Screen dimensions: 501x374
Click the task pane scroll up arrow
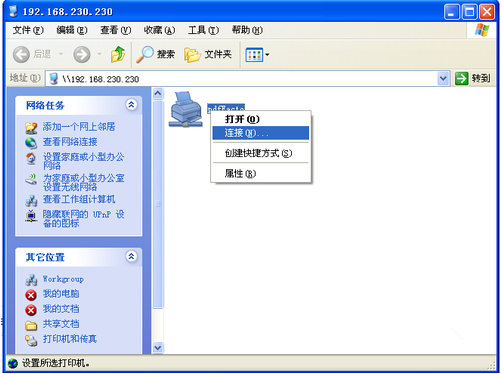point(158,93)
